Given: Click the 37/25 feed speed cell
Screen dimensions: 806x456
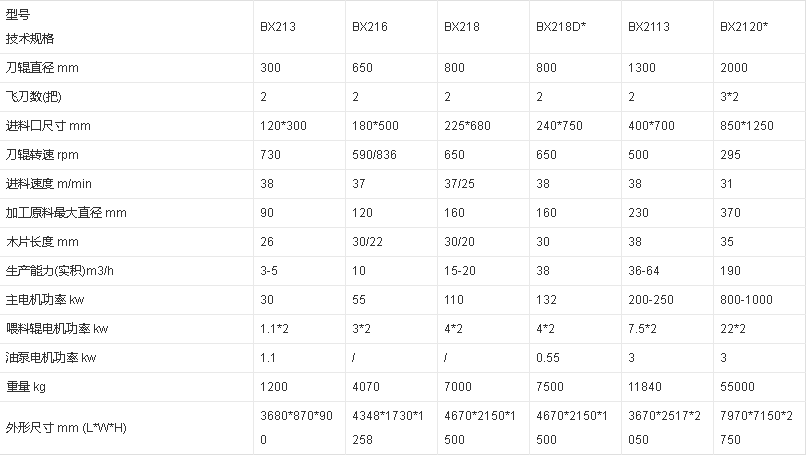Looking at the screenshot, I should 461,184.
